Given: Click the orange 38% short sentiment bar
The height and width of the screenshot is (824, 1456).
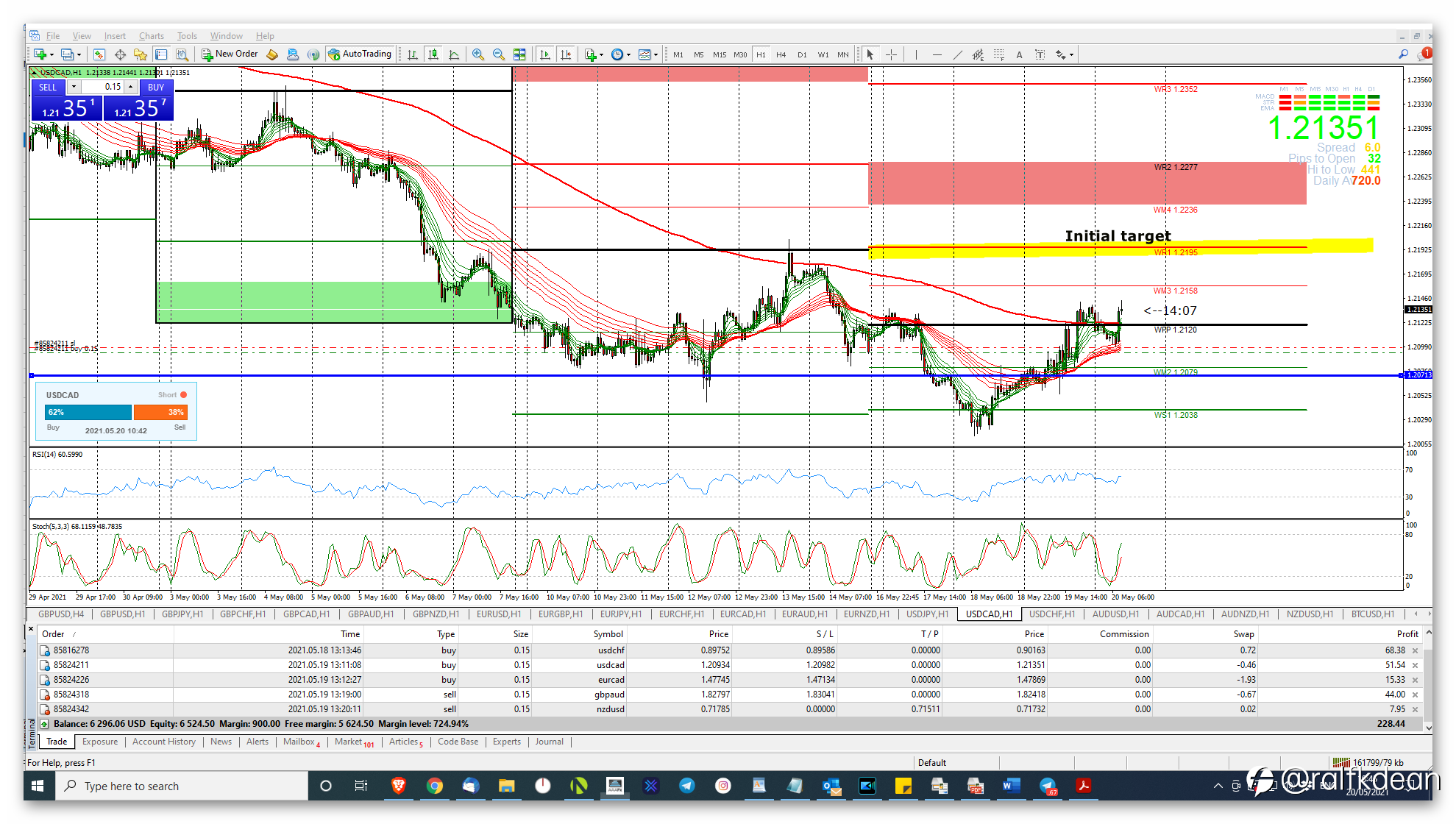Looking at the screenshot, I should [160, 412].
